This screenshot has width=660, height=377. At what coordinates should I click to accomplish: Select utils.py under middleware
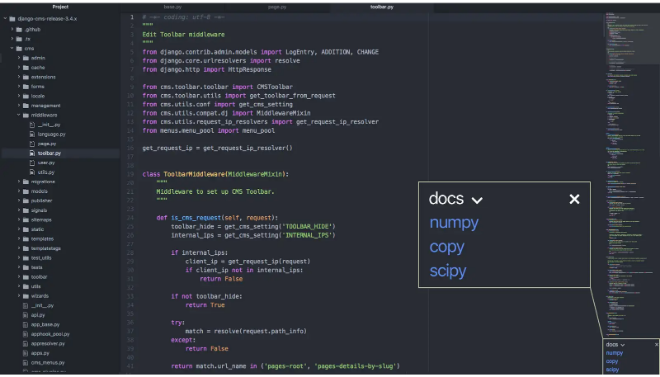coord(46,172)
